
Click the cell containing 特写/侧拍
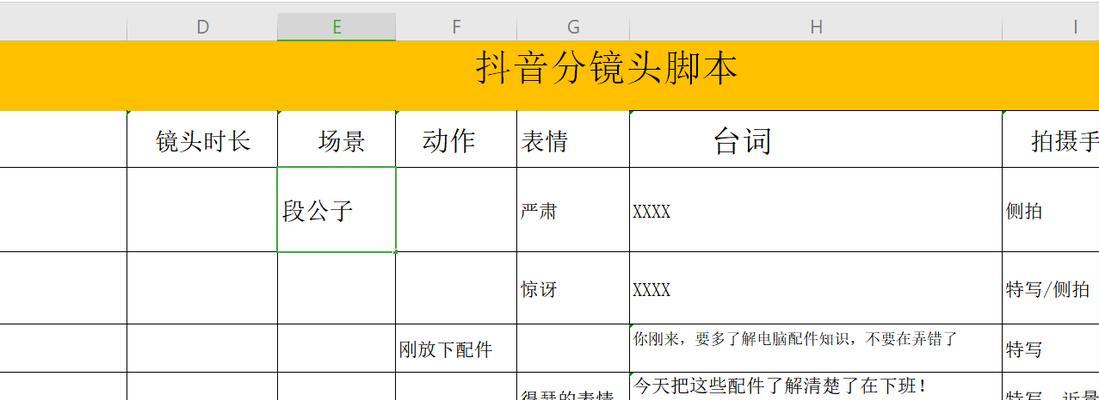pos(1051,288)
